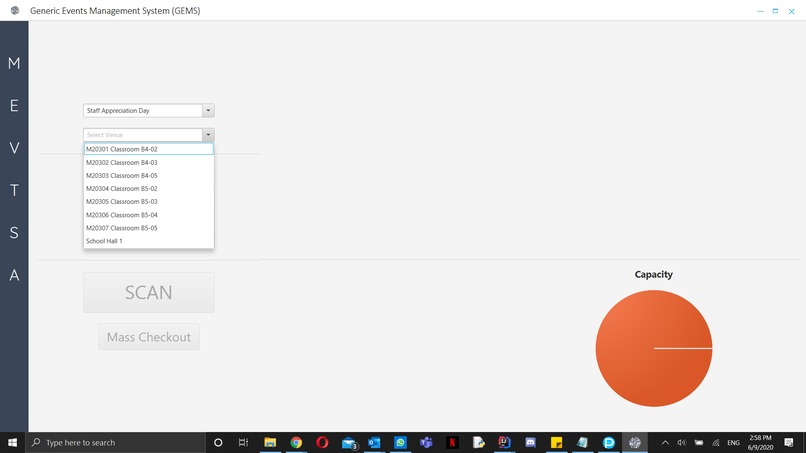Select M20302 Classroom B4-03 venue

pos(149,162)
